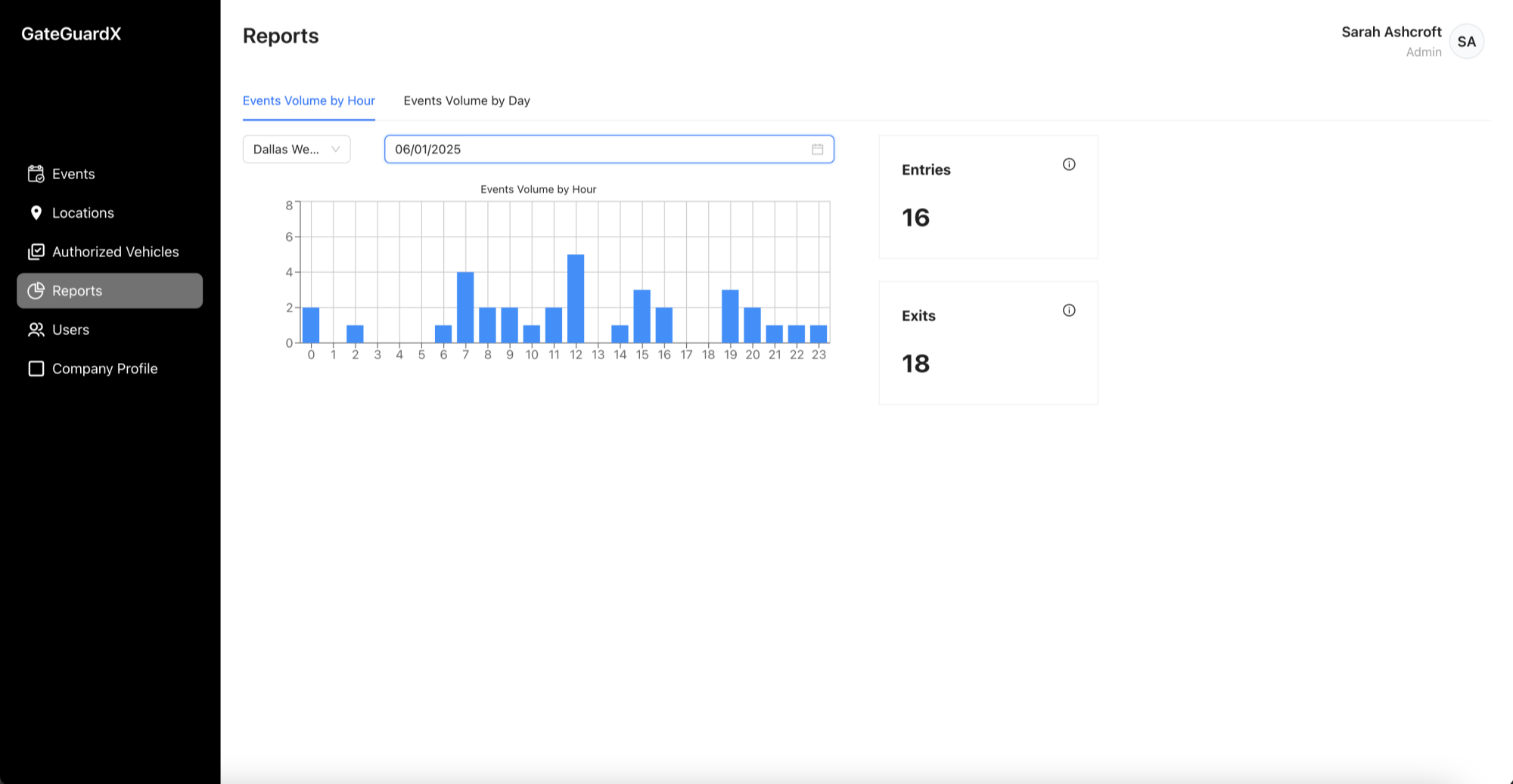The height and width of the screenshot is (784, 1513).
Task: Click the Users people icon
Action: [36, 330]
